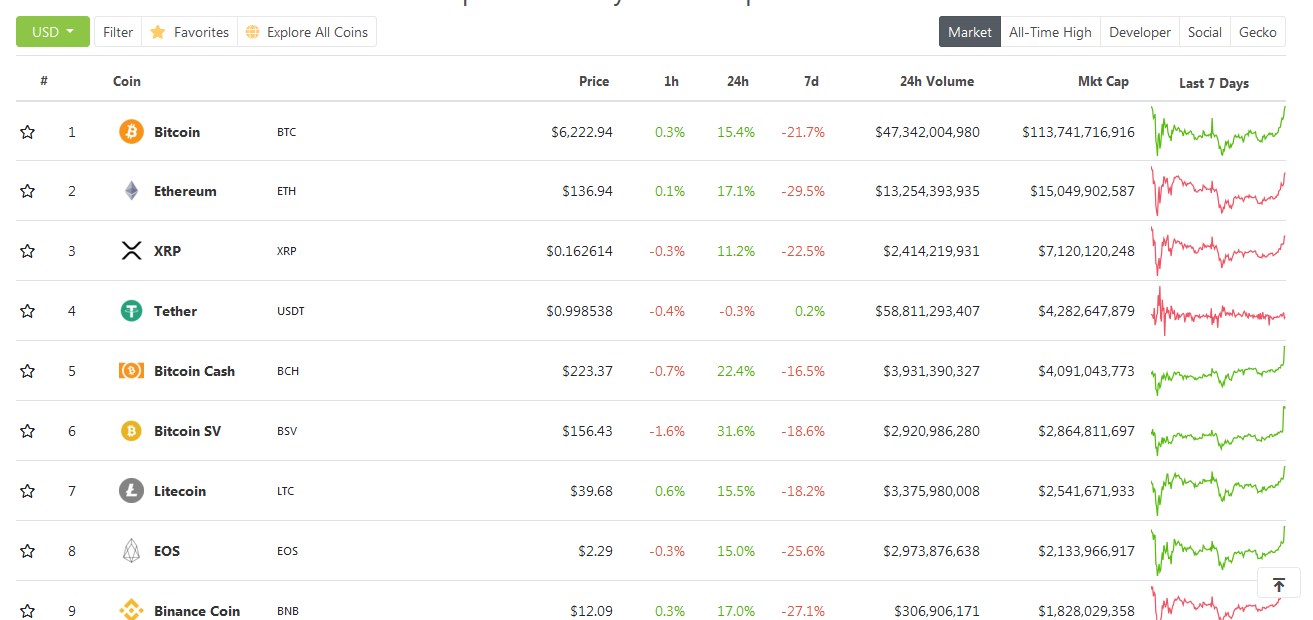Switch to the All-Time High tab
The image size is (1313, 620).
1050,32
